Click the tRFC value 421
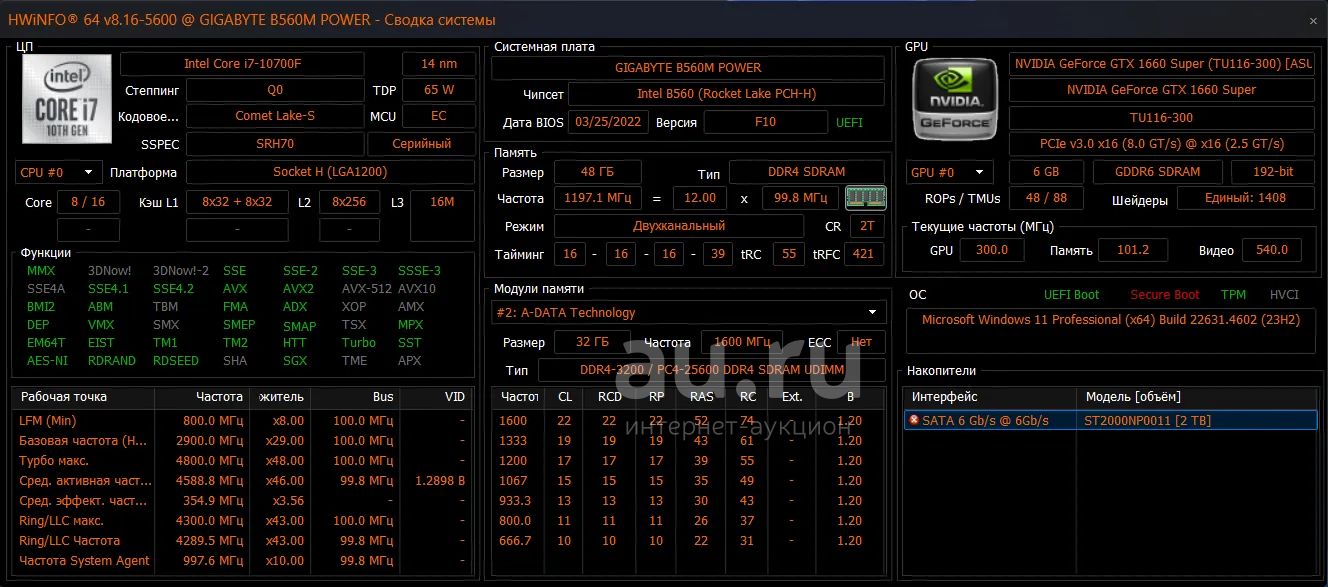Viewport: 1328px width, 587px height. pyautogui.click(x=863, y=254)
